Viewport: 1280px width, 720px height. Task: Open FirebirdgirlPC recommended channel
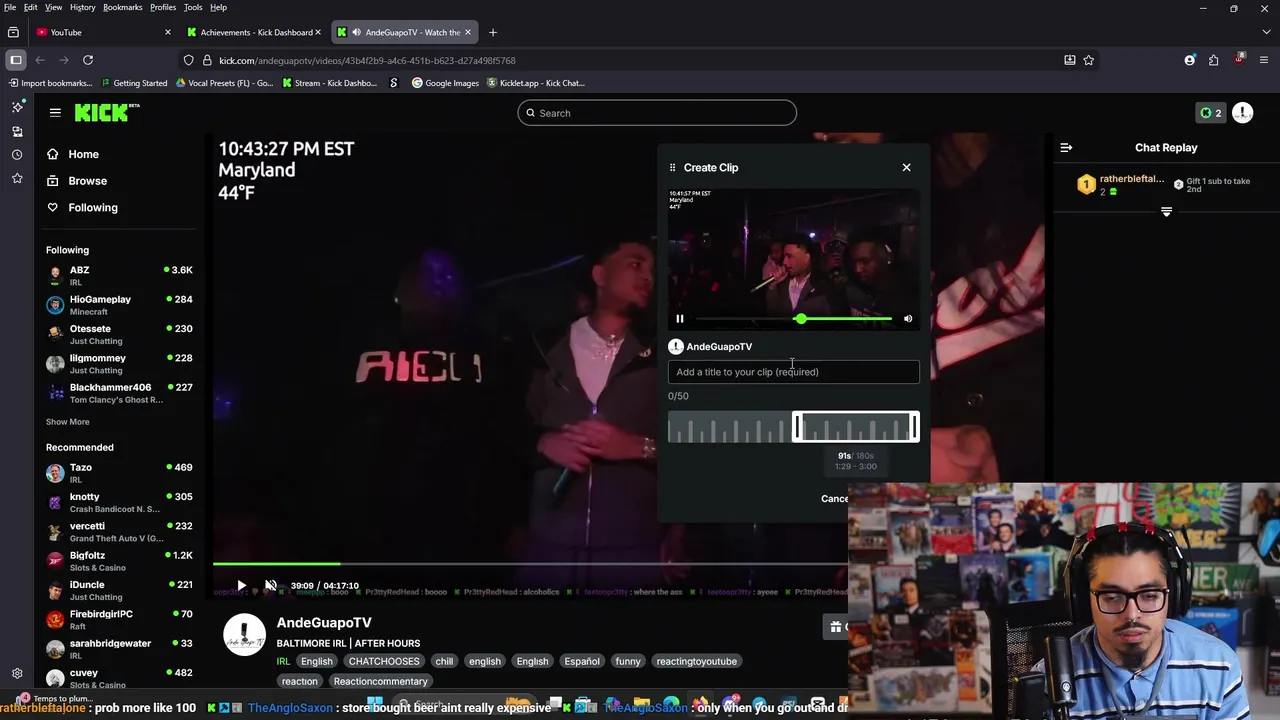tap(119, 619)
